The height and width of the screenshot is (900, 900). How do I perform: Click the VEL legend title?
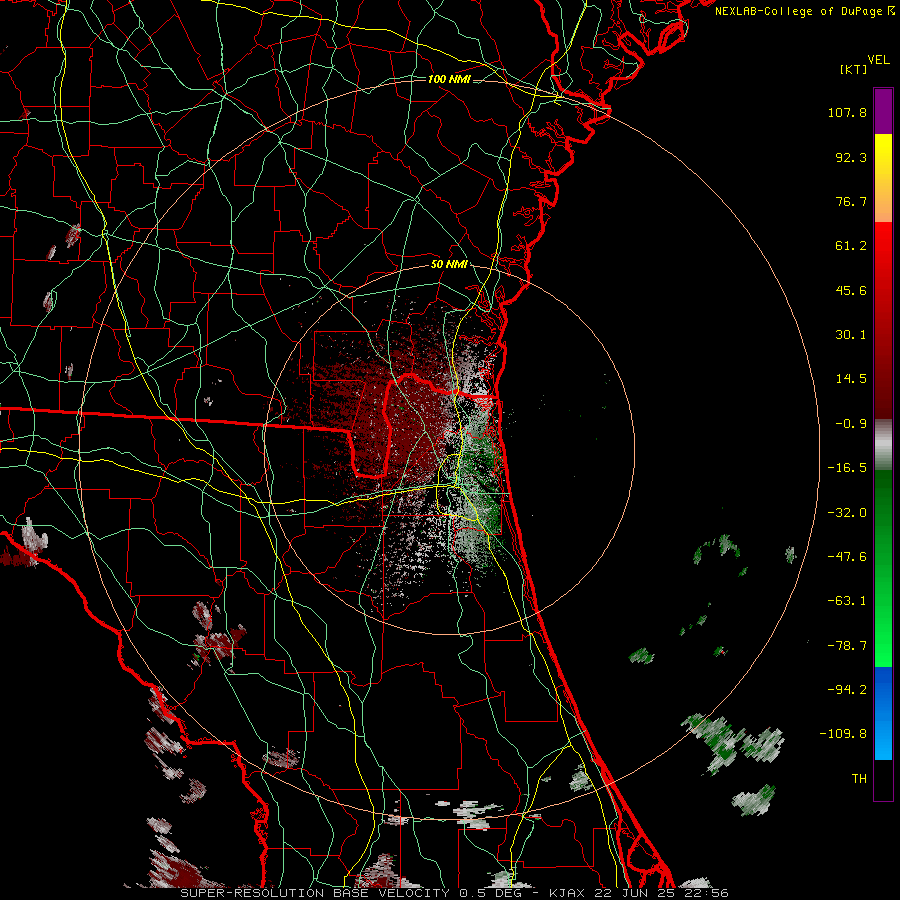[878, 60]
